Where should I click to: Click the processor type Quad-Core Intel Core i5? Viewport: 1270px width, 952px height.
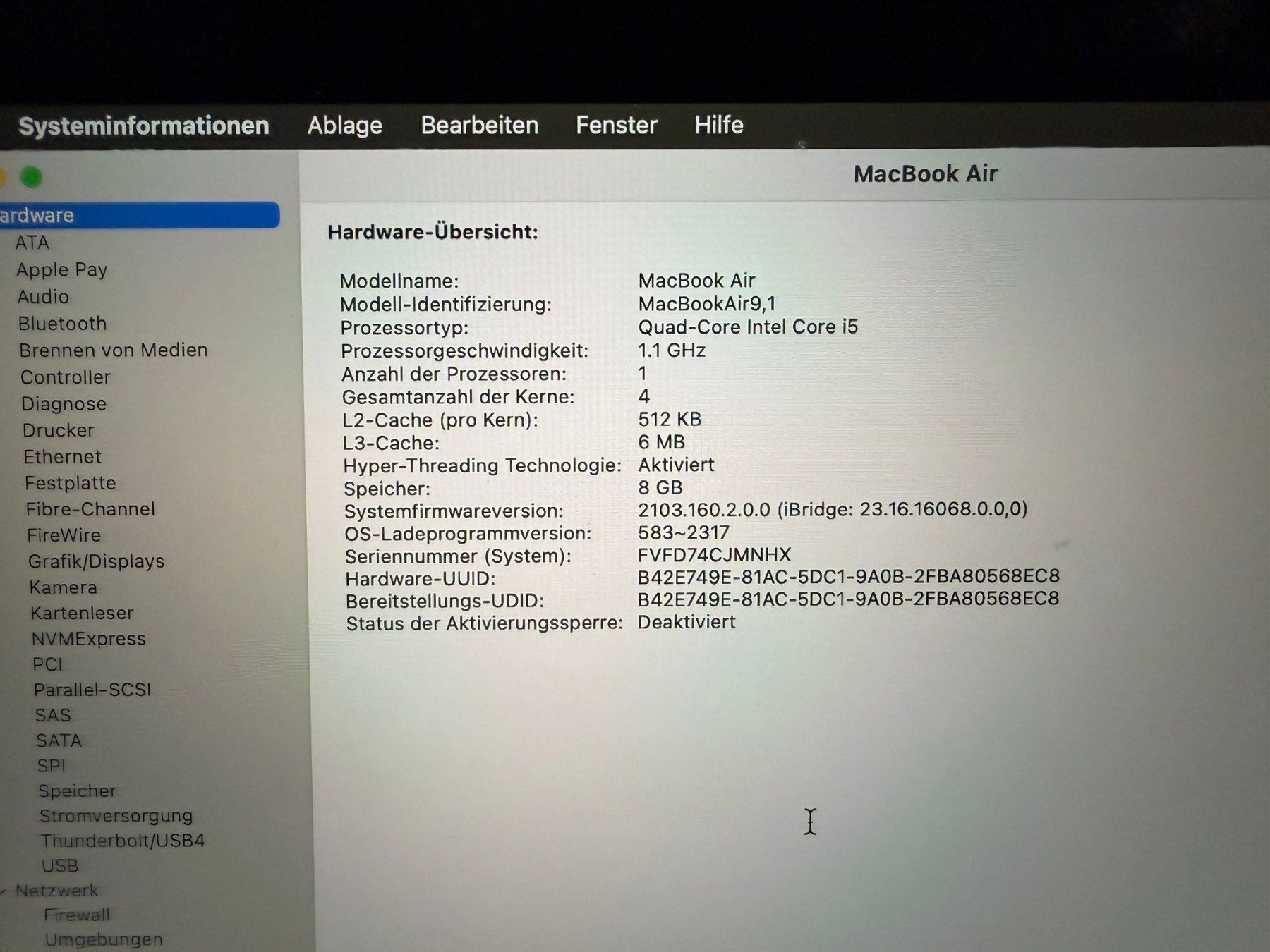pos(748,327)
